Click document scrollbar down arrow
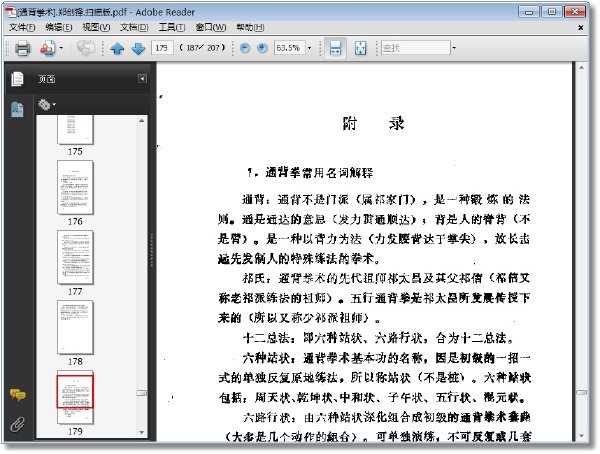The height and width of the screenshot is (454, 600). tap(581, 436)
